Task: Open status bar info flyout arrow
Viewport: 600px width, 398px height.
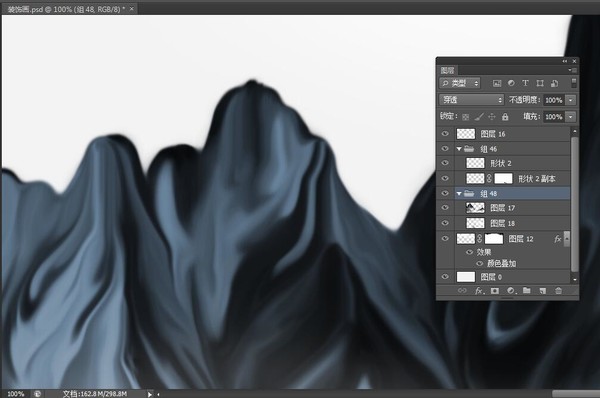Action: (x=150, y=394)
